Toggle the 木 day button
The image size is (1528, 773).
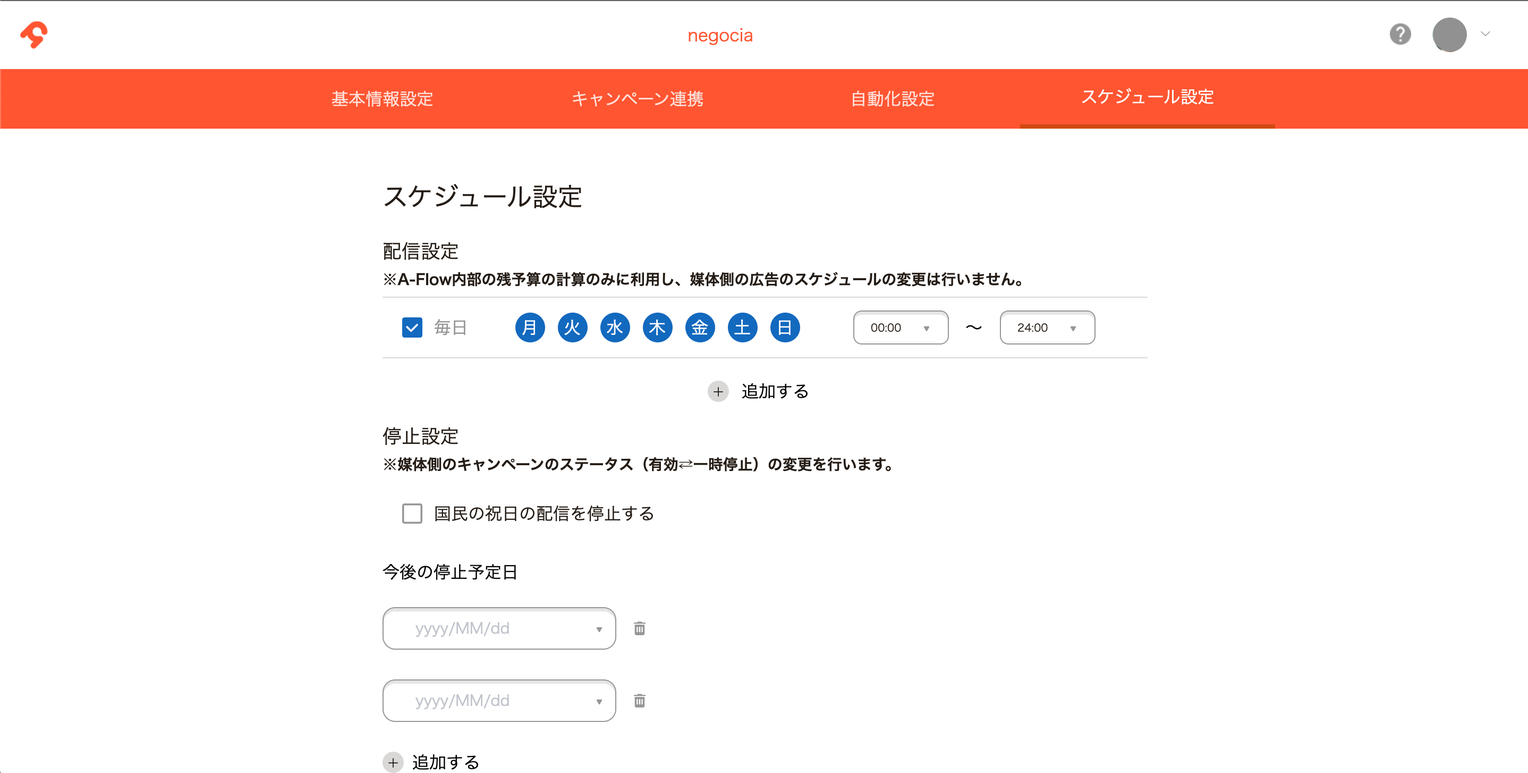point(657,328)
